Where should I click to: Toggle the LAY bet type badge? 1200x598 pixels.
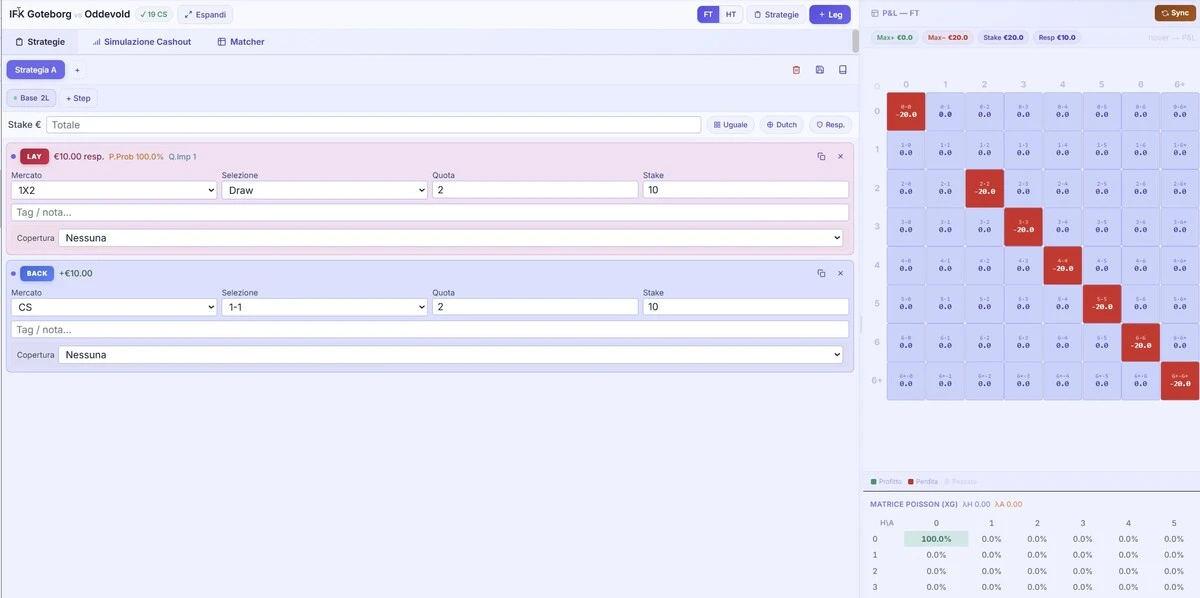(34, 157)
